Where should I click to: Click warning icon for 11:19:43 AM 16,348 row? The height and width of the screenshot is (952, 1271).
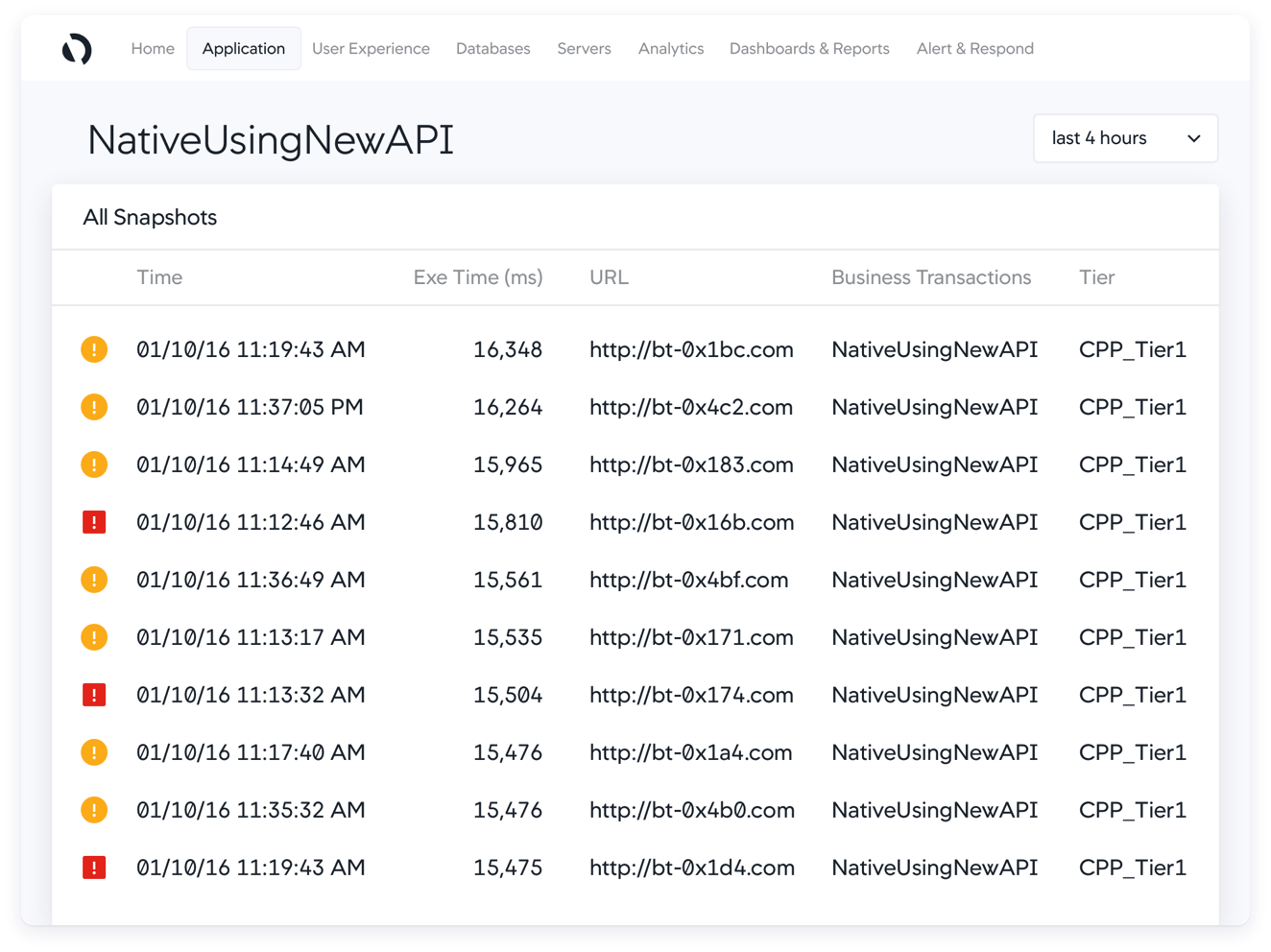(94, 349)
